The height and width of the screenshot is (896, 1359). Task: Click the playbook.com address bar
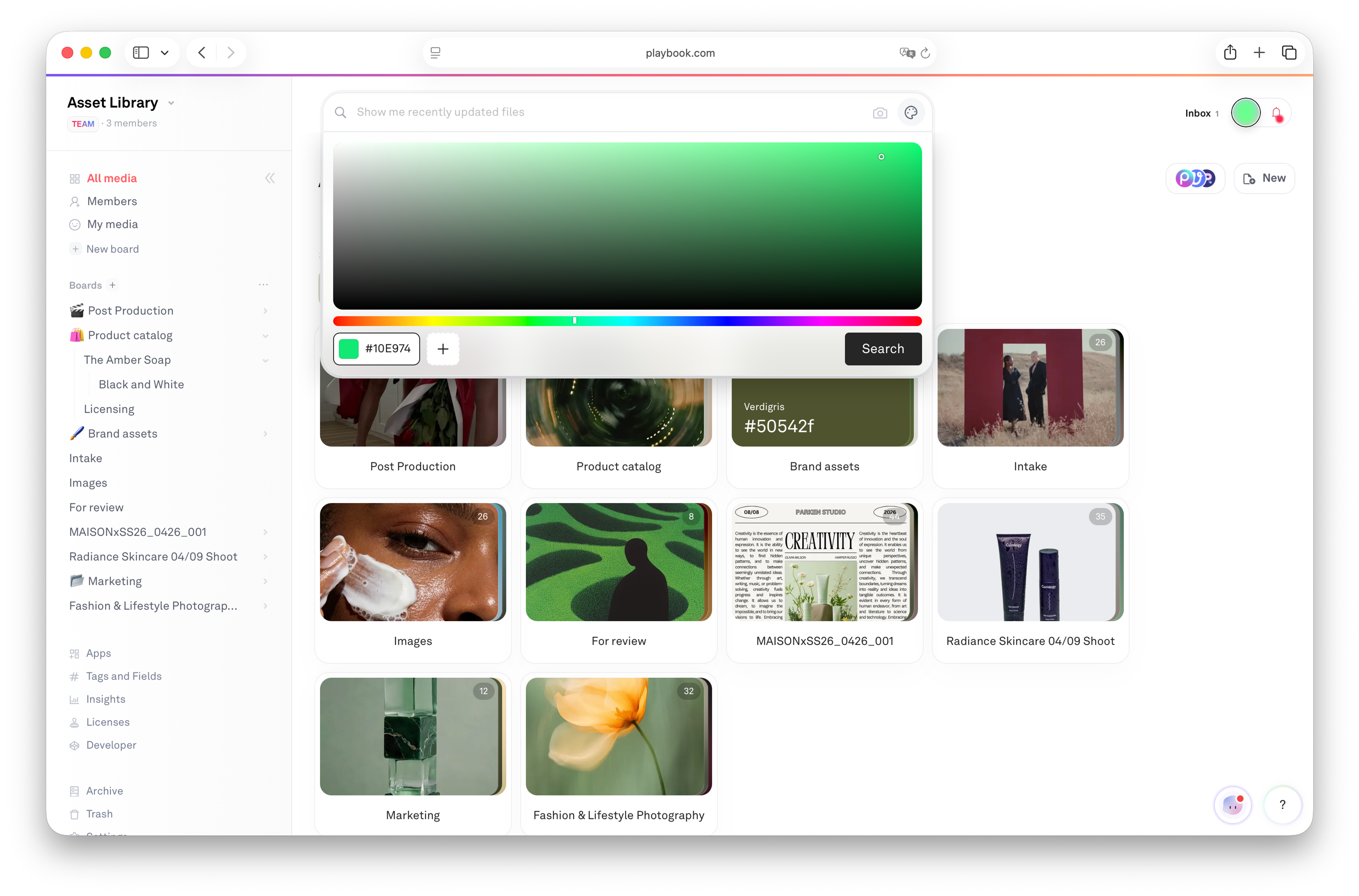(x=679, y=53)
